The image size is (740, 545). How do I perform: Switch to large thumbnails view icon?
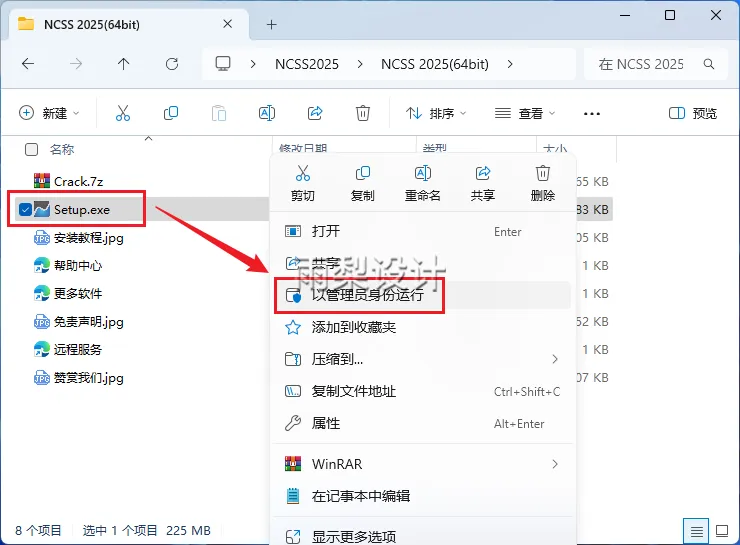pos(722,531)
